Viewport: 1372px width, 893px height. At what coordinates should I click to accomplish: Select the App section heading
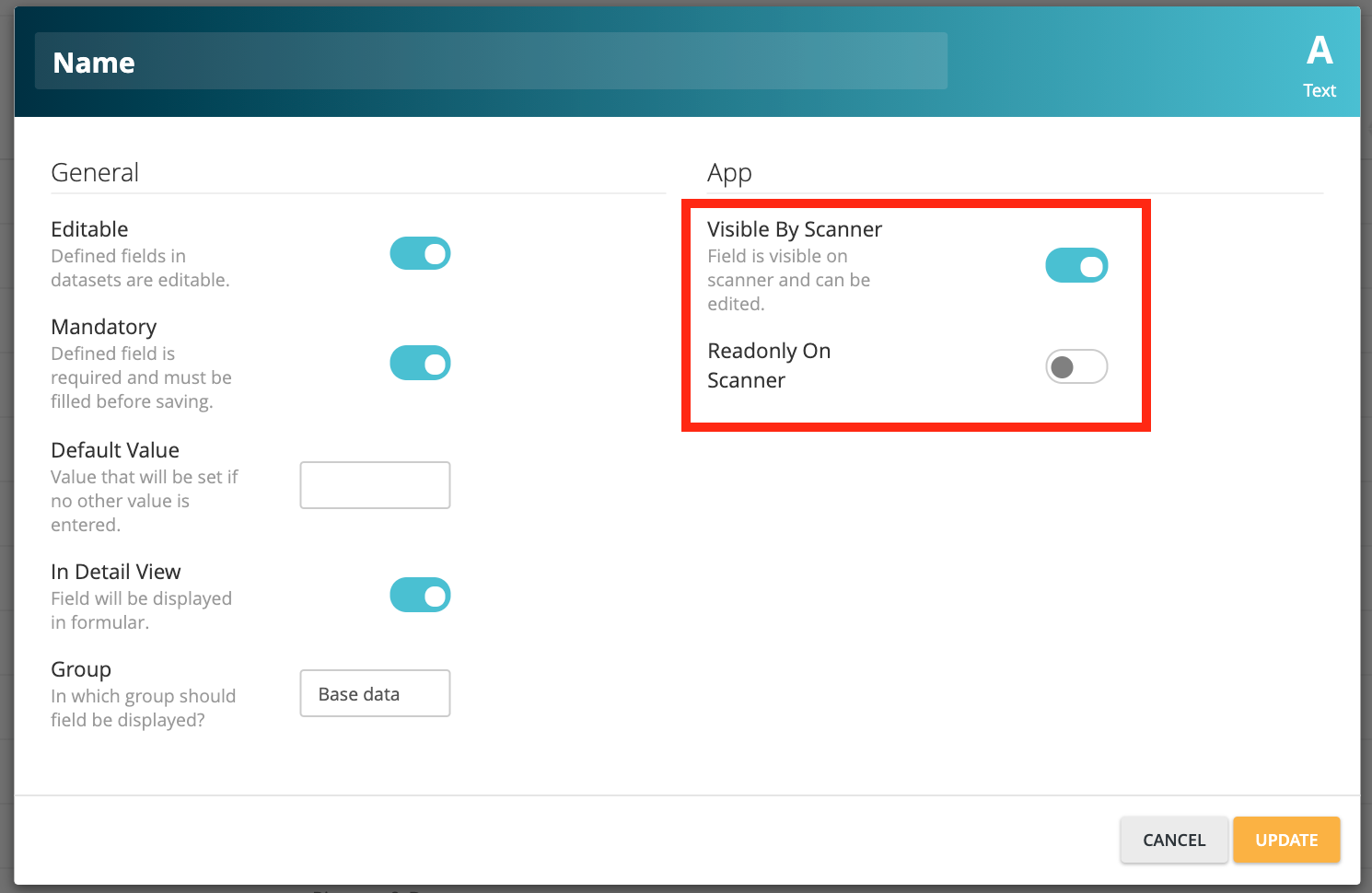pos(729,173)
